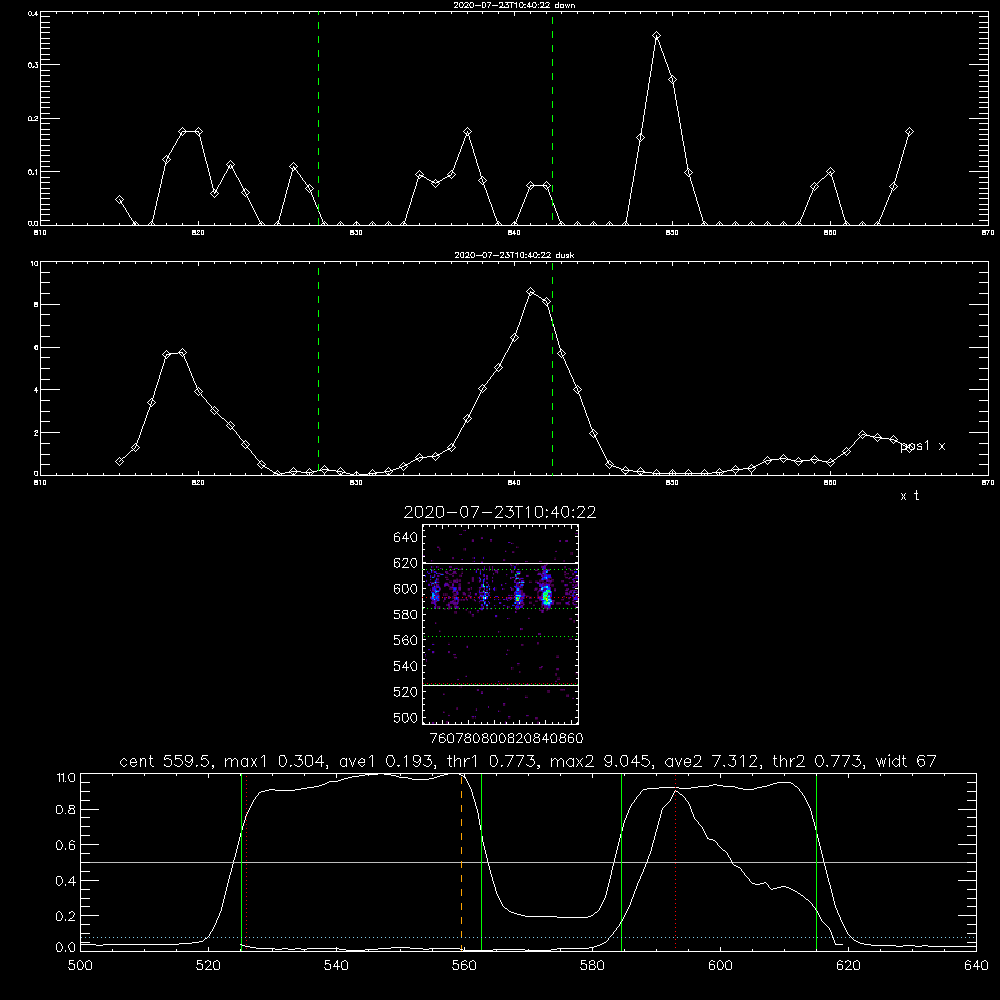This screenshot has width=1000, height=1000.
Task: Click the brightest green blob in the heatmap
Action: (547, 597)
